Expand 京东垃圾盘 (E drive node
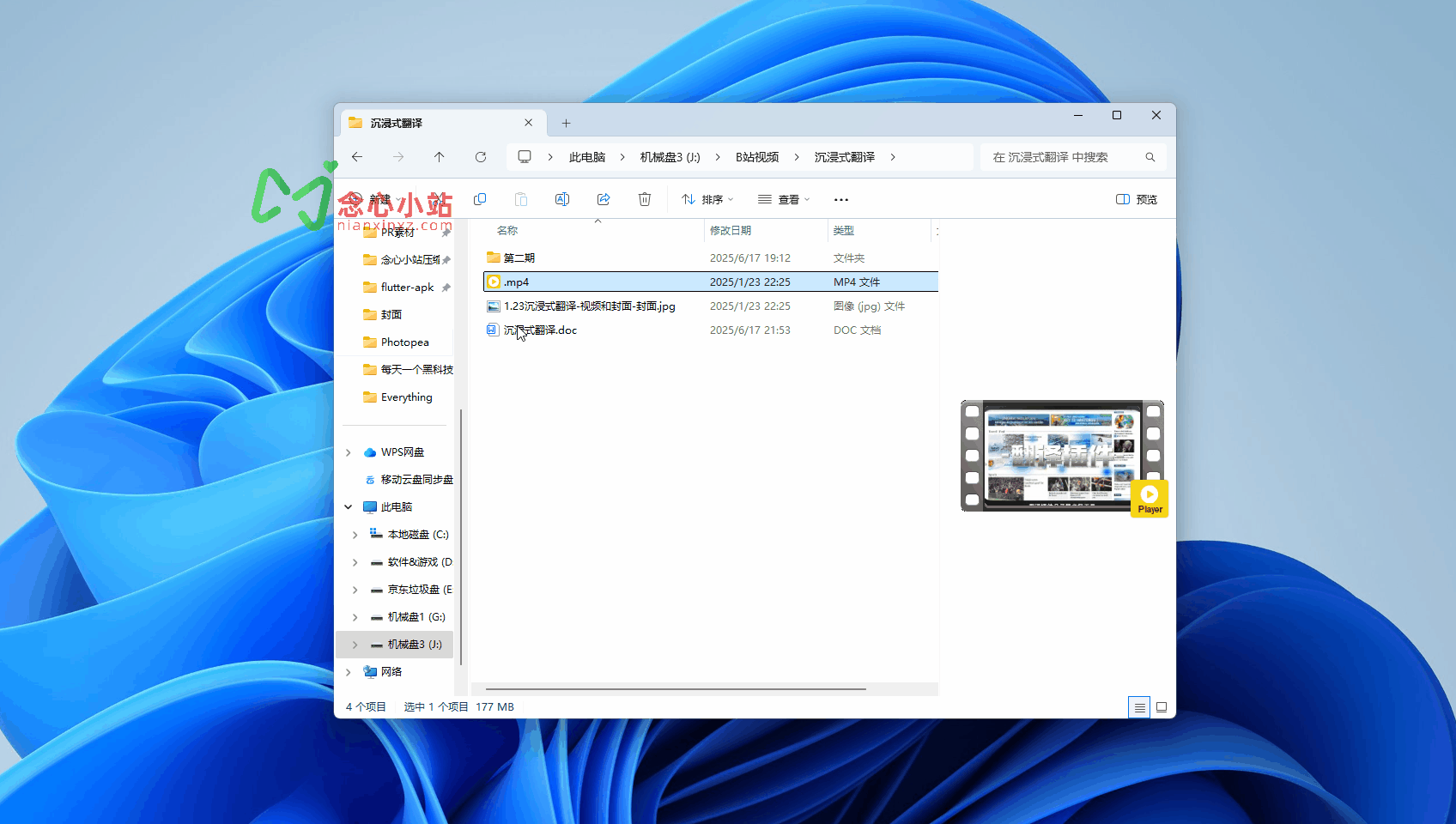 tap(355, 590)
